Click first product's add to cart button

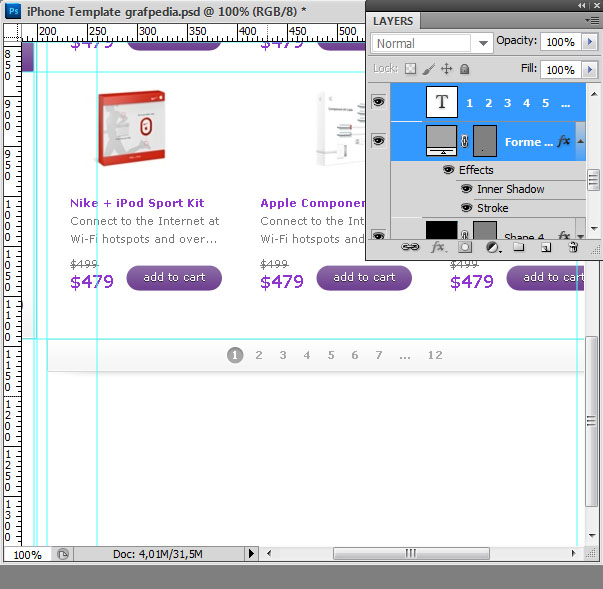(x=174, y=278)
